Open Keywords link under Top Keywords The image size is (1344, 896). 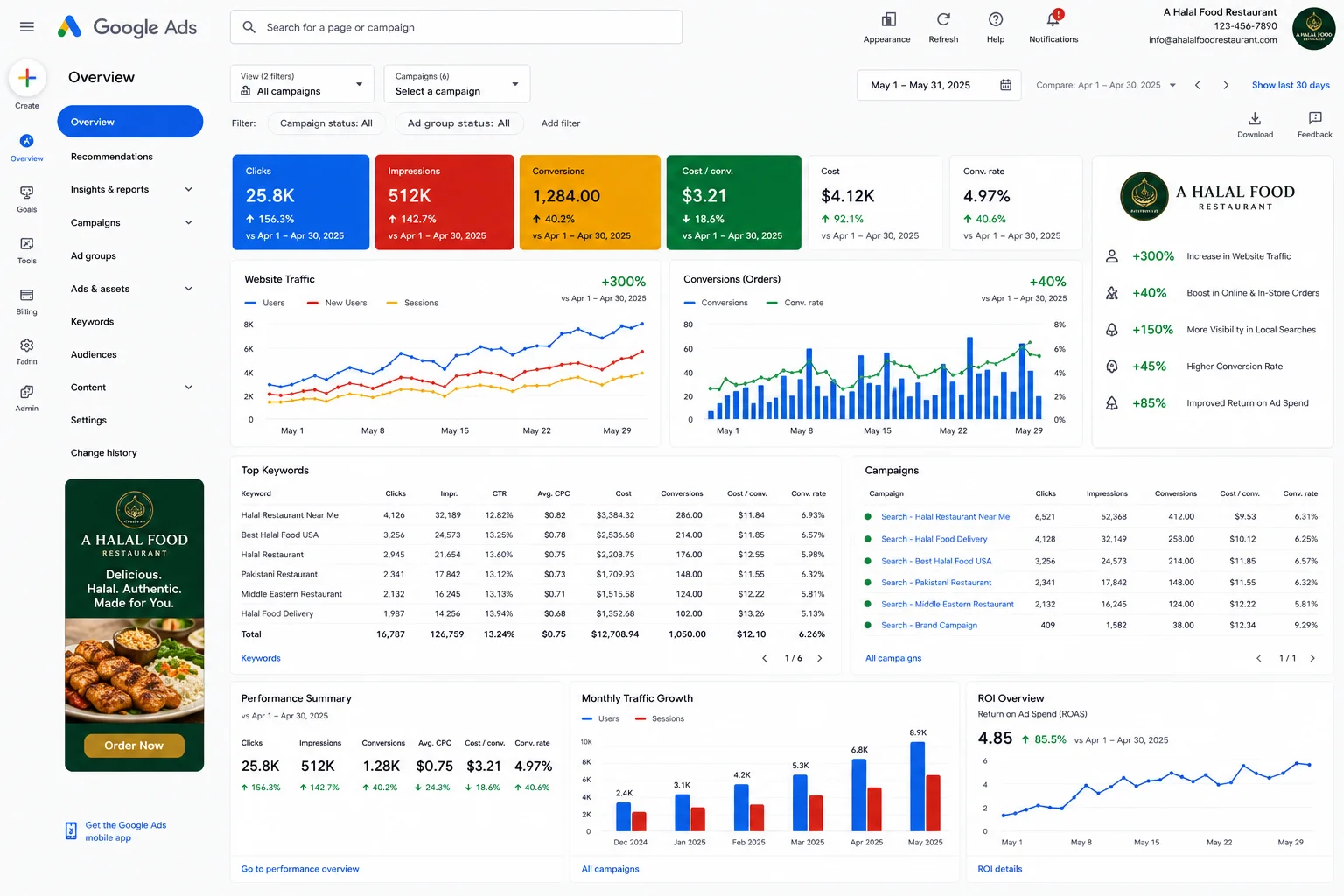coord(261,658)
